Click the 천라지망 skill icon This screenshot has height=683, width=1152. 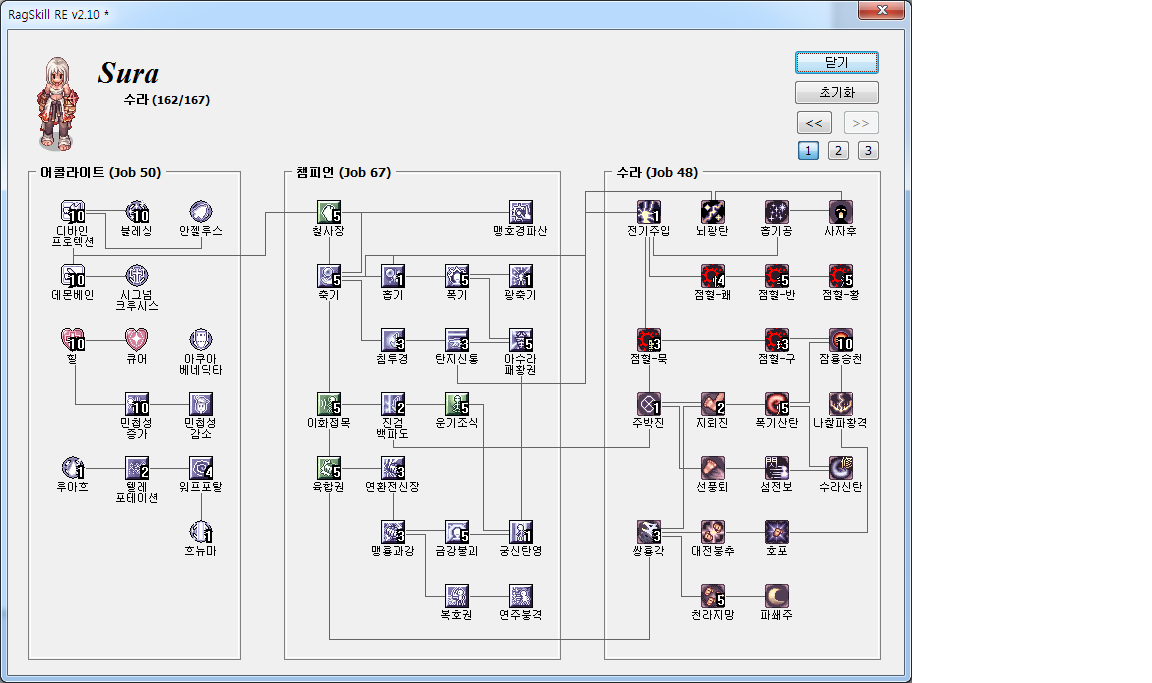pyautogui.click(x=713, y=596)
